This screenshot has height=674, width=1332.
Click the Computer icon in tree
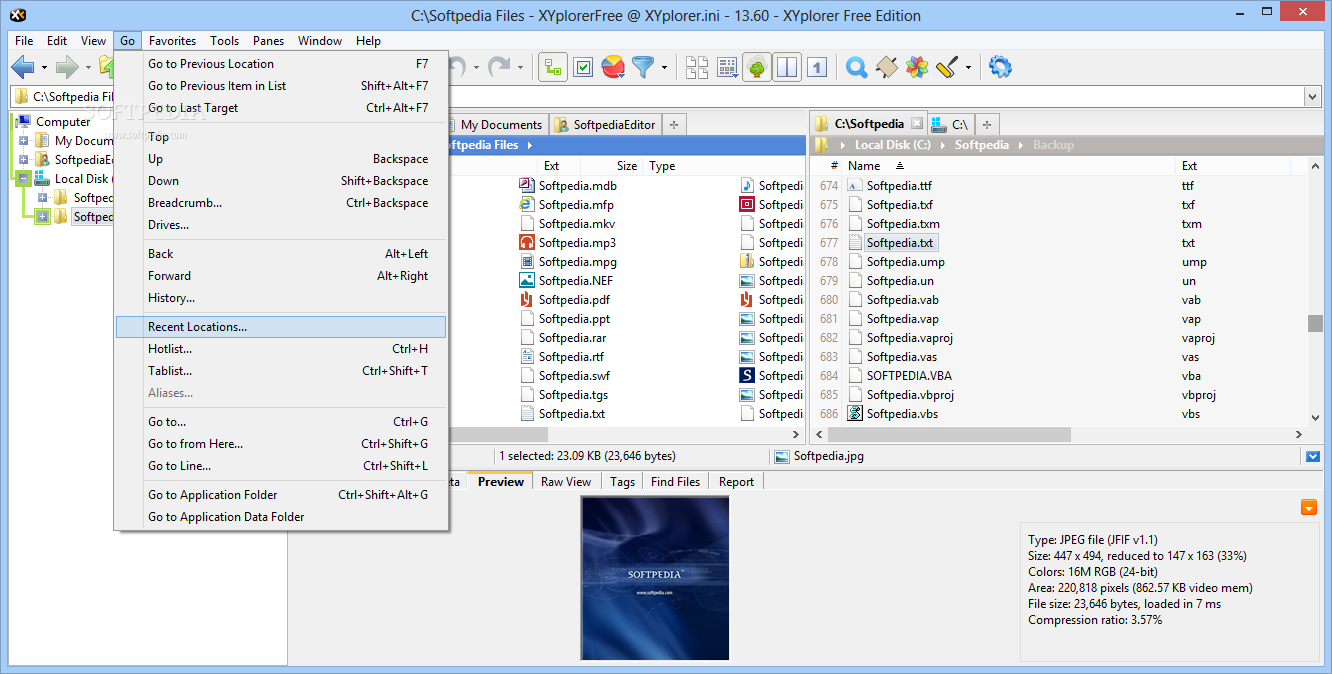(x=24, y=122)
